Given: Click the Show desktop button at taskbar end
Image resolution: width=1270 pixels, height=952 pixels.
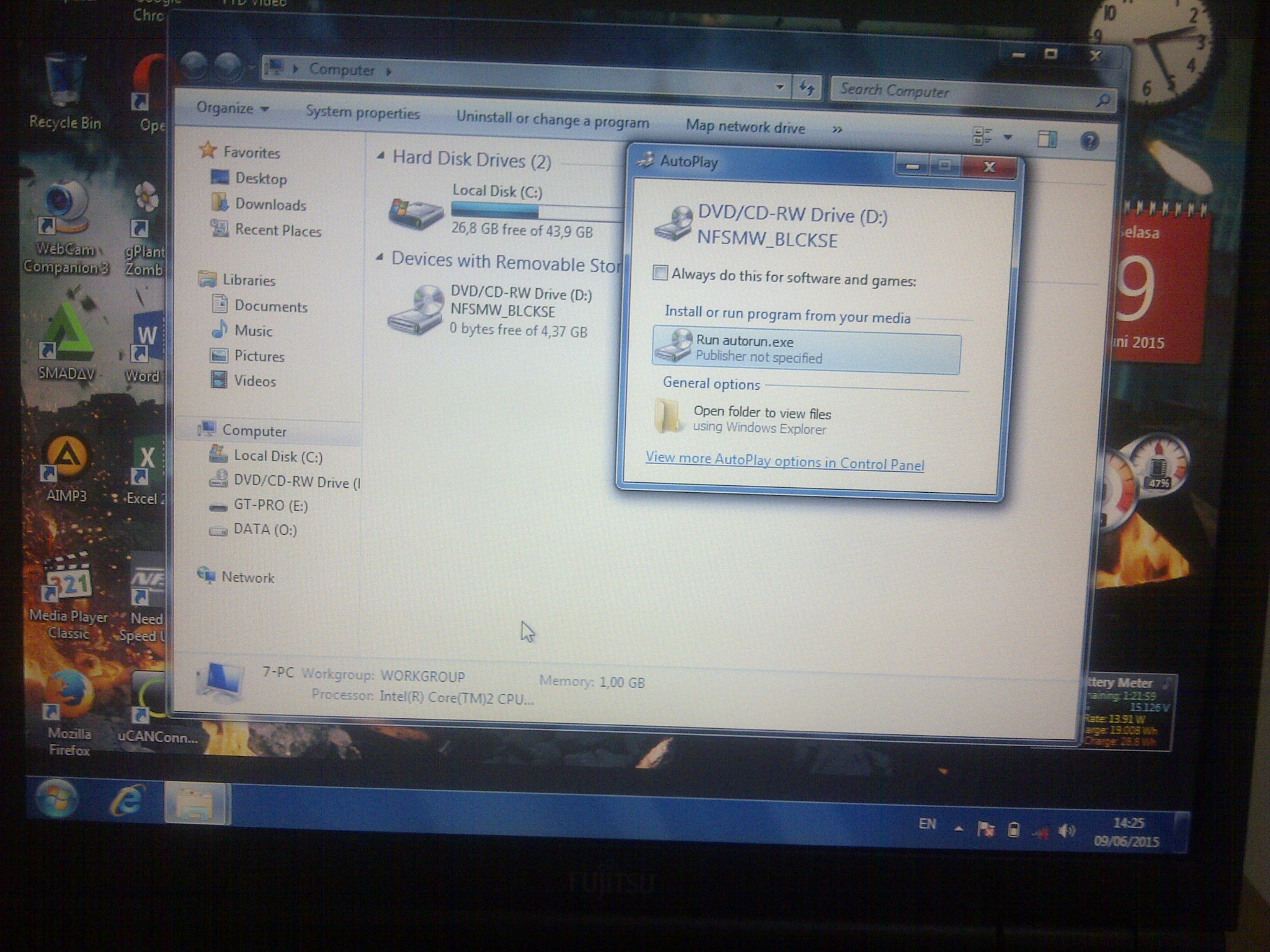Looking at the screenshot, I should pyautogui.click(x=1182, y=833).
